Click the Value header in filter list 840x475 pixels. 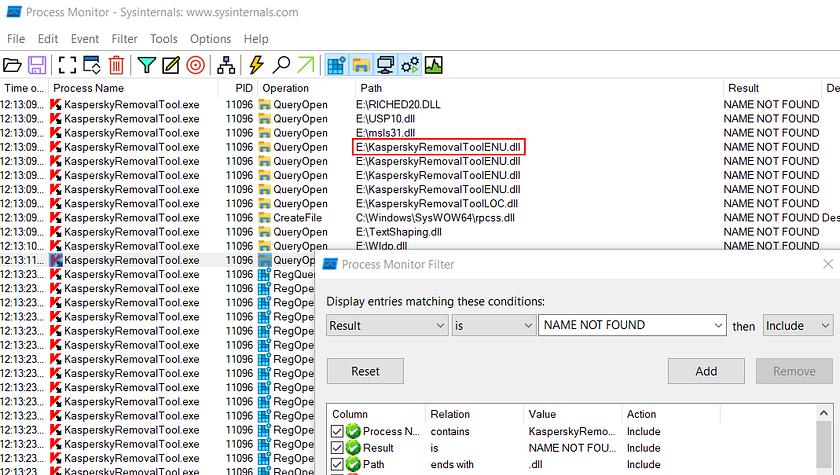(x=573, y=414)
